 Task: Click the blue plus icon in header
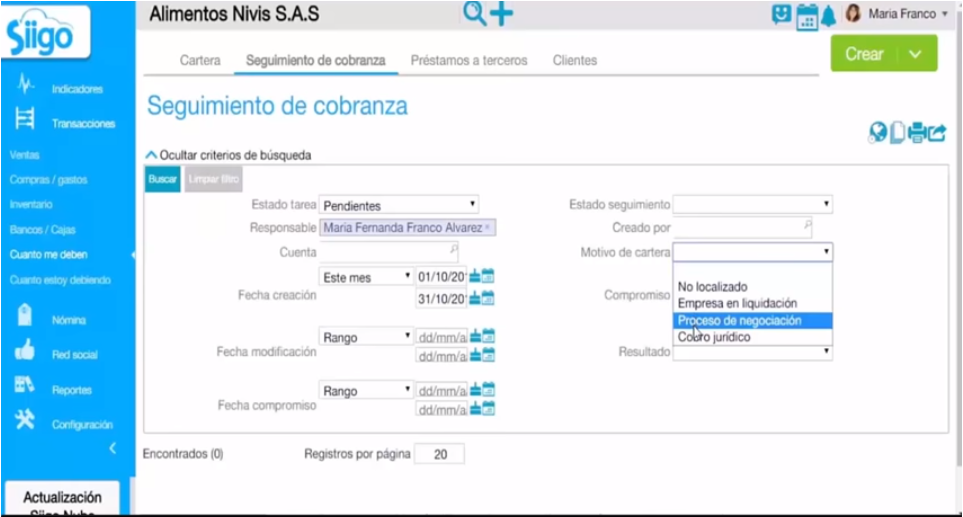tap(502, 14)
